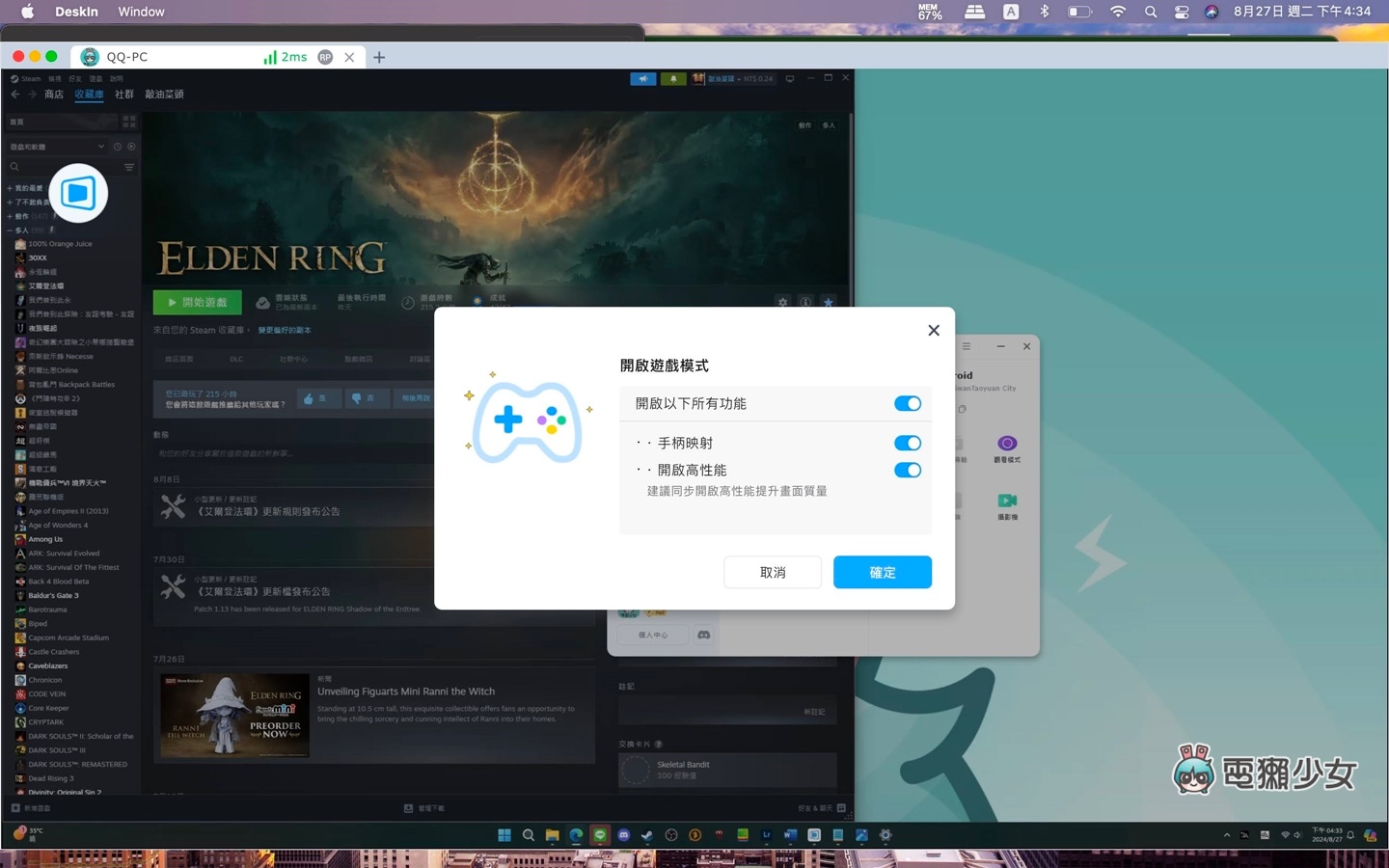The height and width of the screenshot is (868, 1389).
Task: Open the 遊戲和軟體 filter dropdown
Action: pyautogui.click(x=57, y=147)
